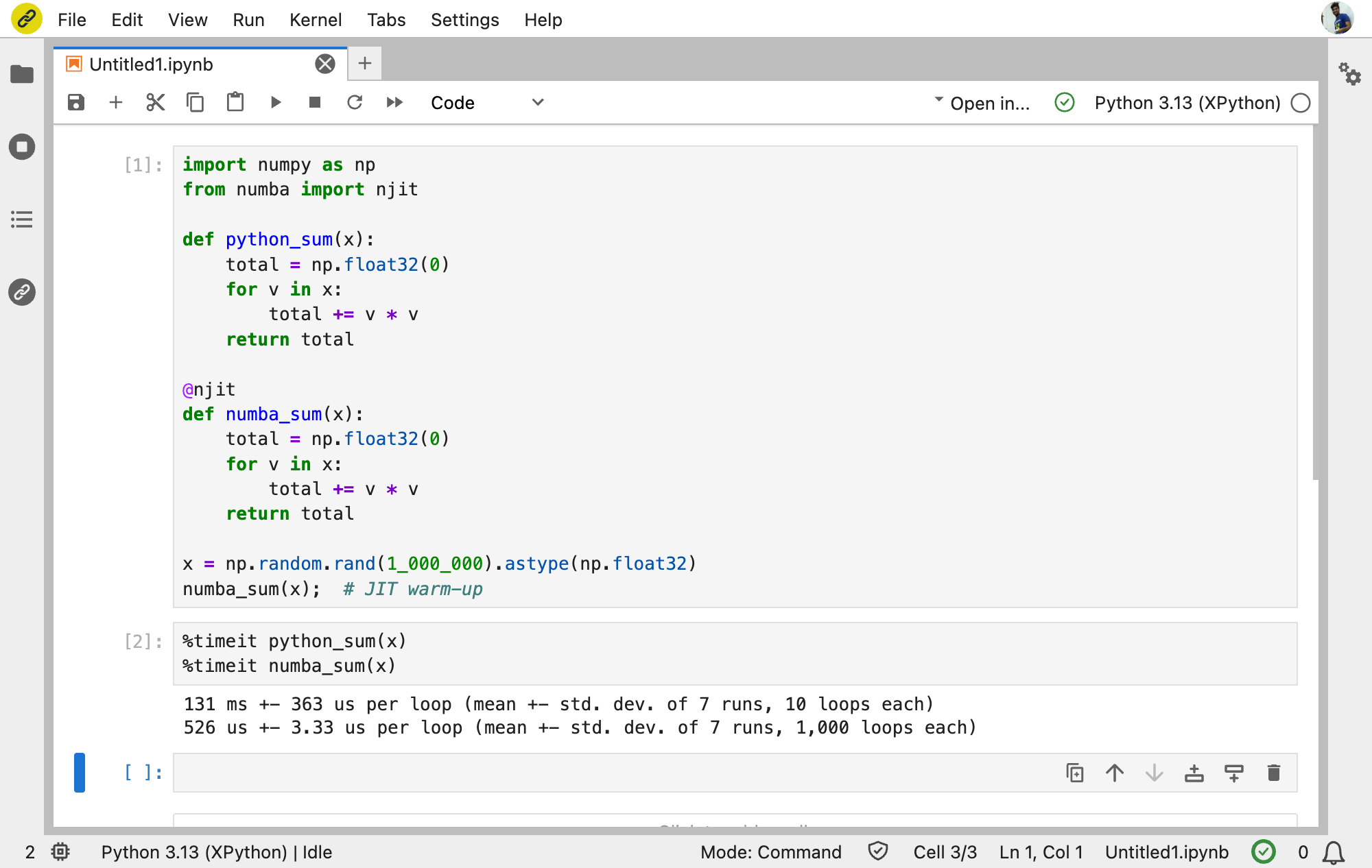Open the file browser sidebar
The width and height of the screenshot is (1372, 868).
22,74
